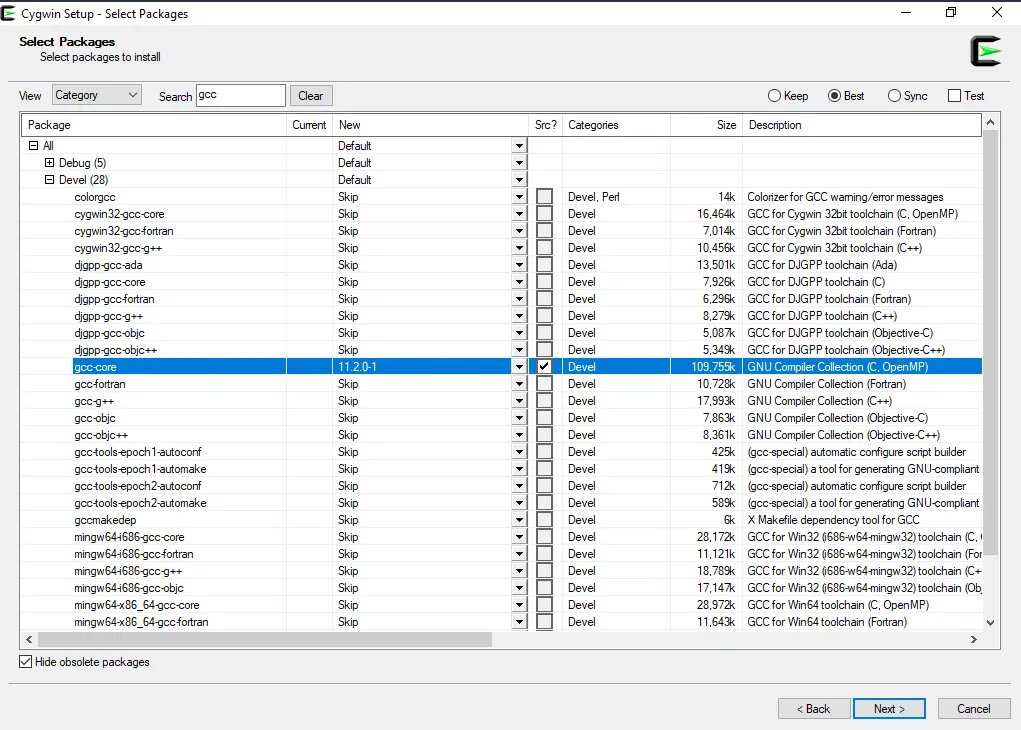This screenshot has width=1021, height=730.
Task: Open version dropdown for mingw64-x86_64-gcc-core
Action: (519, 605)
